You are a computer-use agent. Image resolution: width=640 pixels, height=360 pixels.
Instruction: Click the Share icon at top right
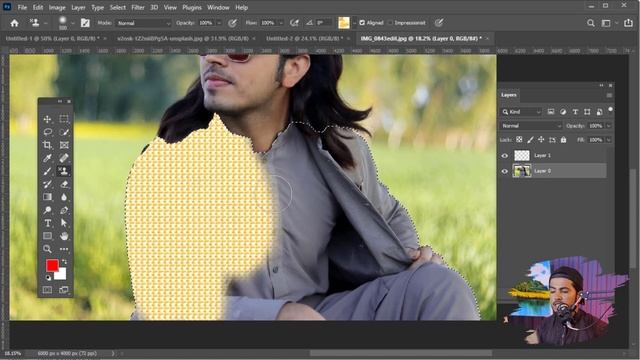click(x=628, y=23)
